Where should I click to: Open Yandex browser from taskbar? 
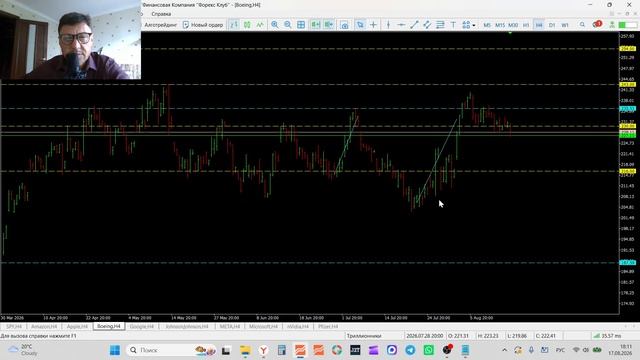point(264,350)
